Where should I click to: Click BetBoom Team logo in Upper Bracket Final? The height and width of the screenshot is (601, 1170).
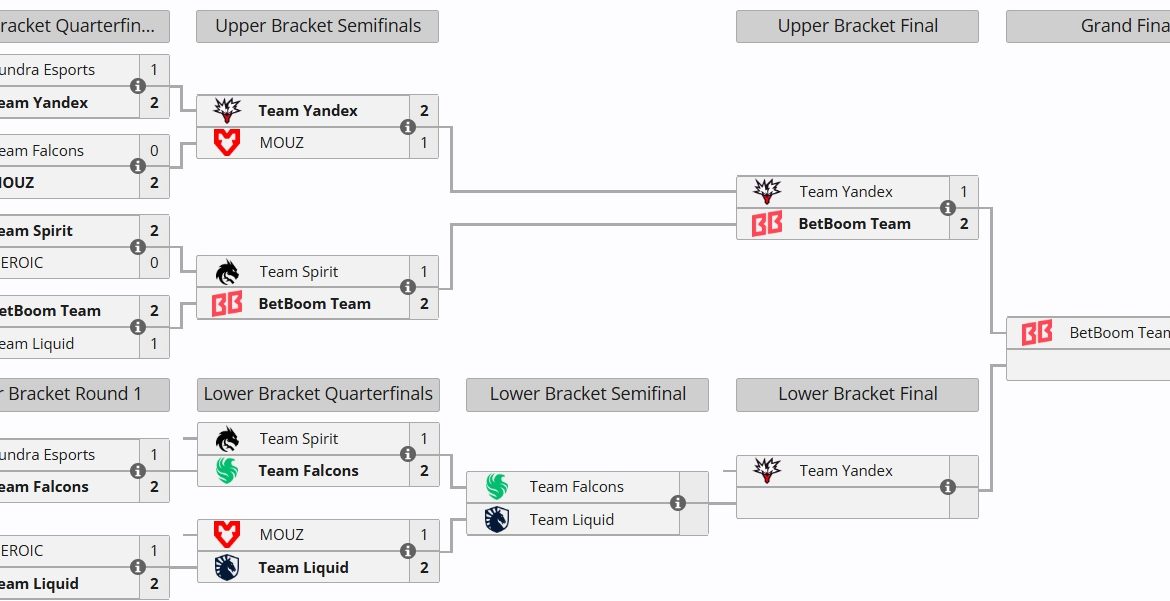pyautogui.click(x=767, y=224)
